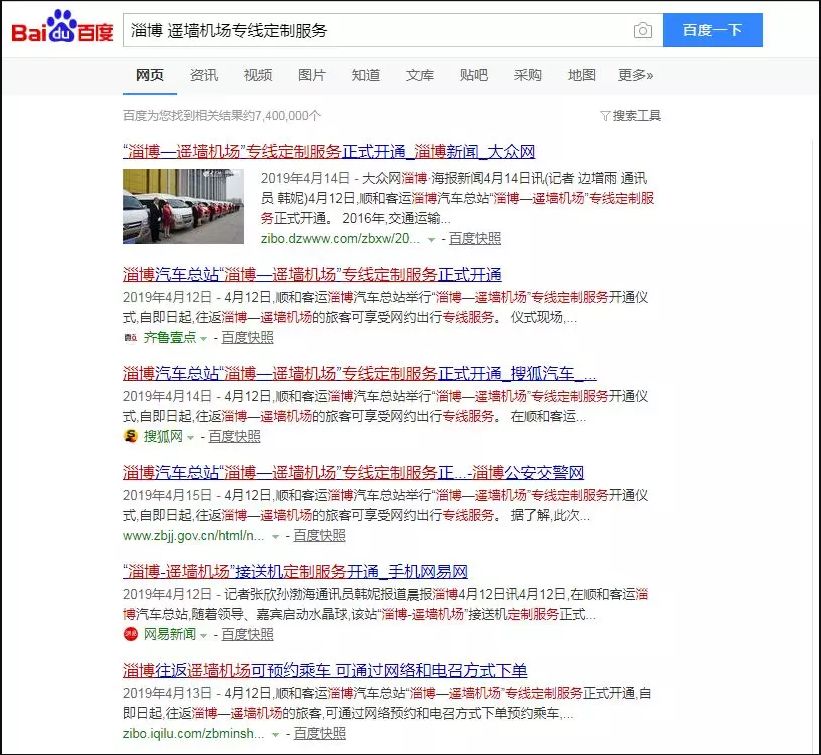
Task: Open 百度快照 for the zibo.iqilu.com result
Action: (319, 734)
